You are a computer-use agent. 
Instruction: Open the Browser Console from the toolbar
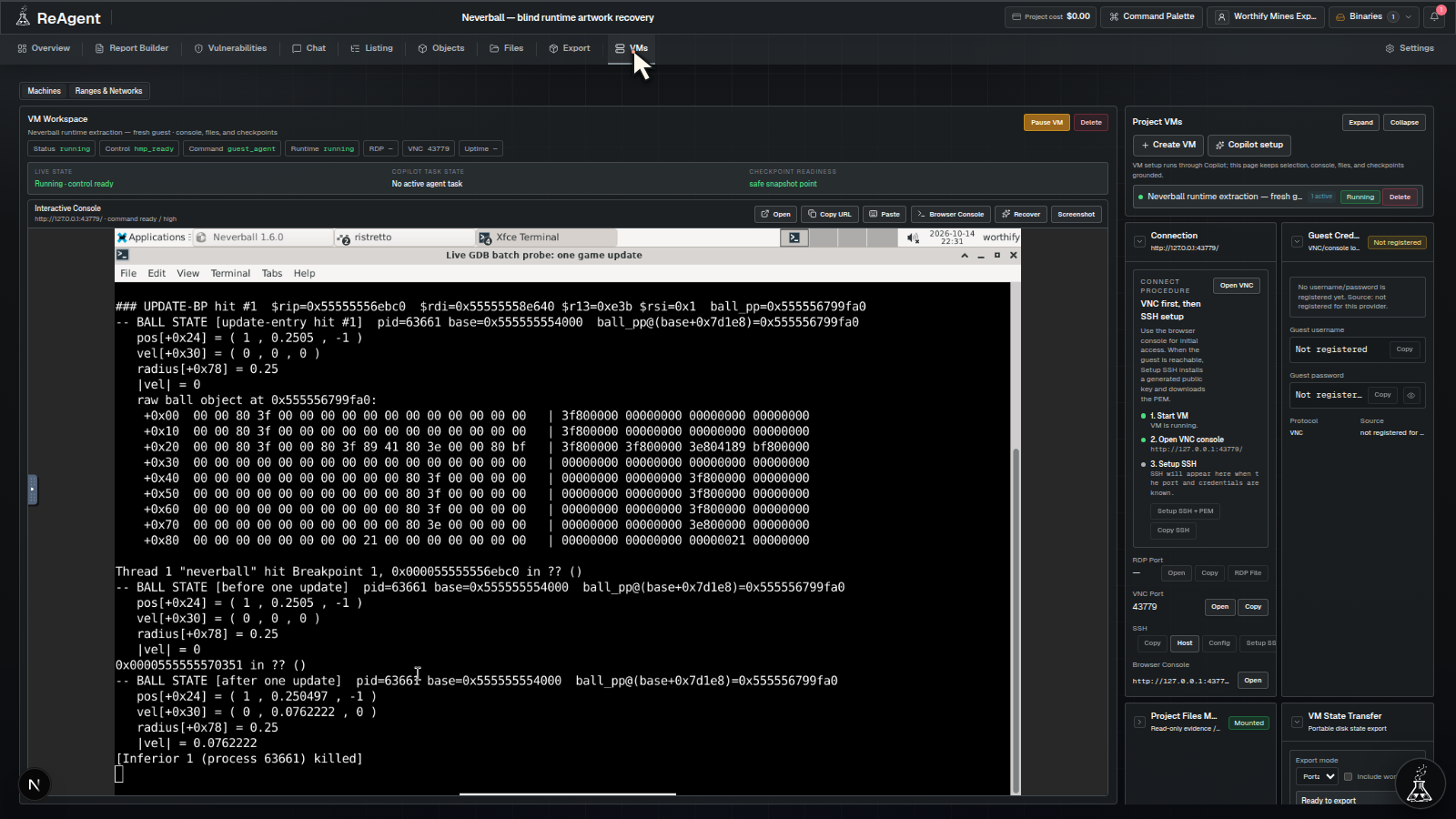click(951, 215)
